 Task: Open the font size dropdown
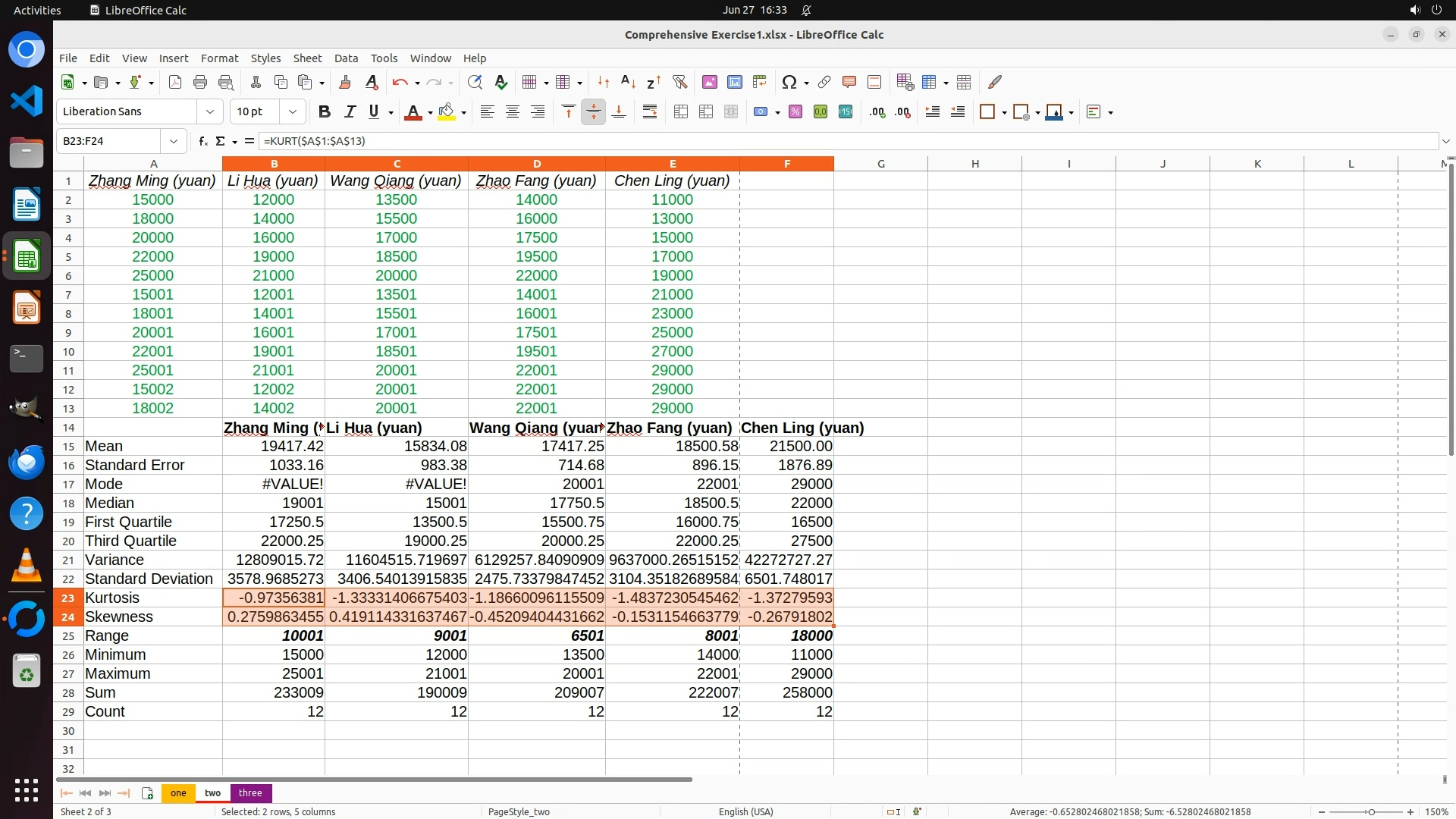click(x=292, y=112)
